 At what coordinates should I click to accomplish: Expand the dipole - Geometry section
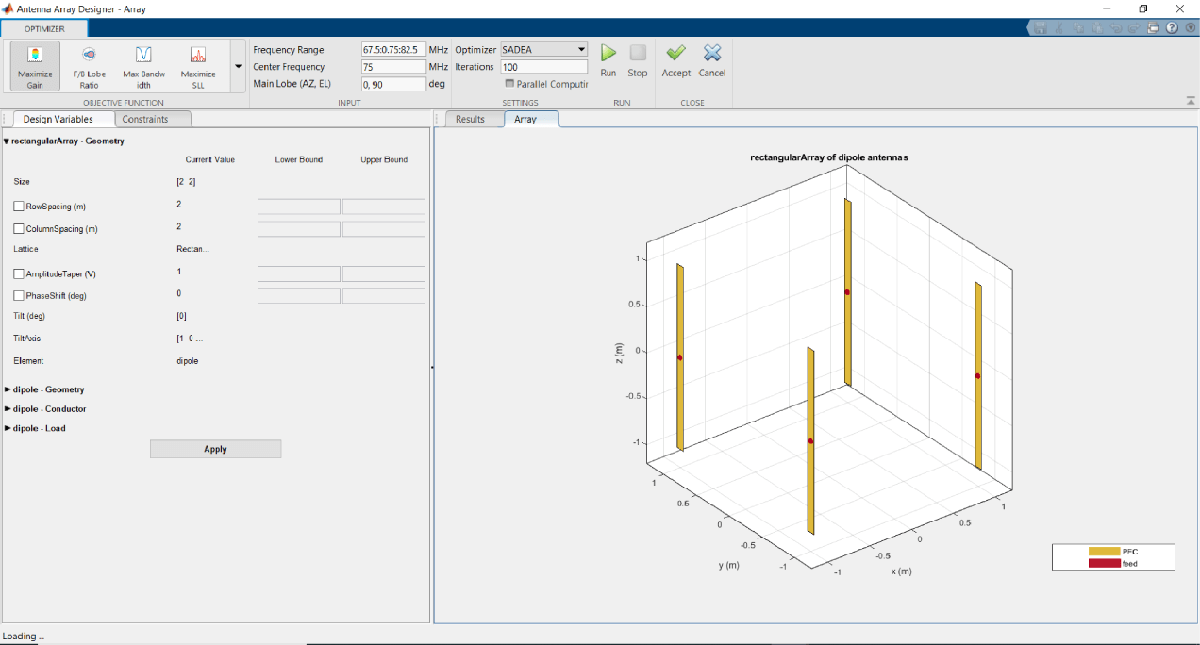tap(8, 389)
